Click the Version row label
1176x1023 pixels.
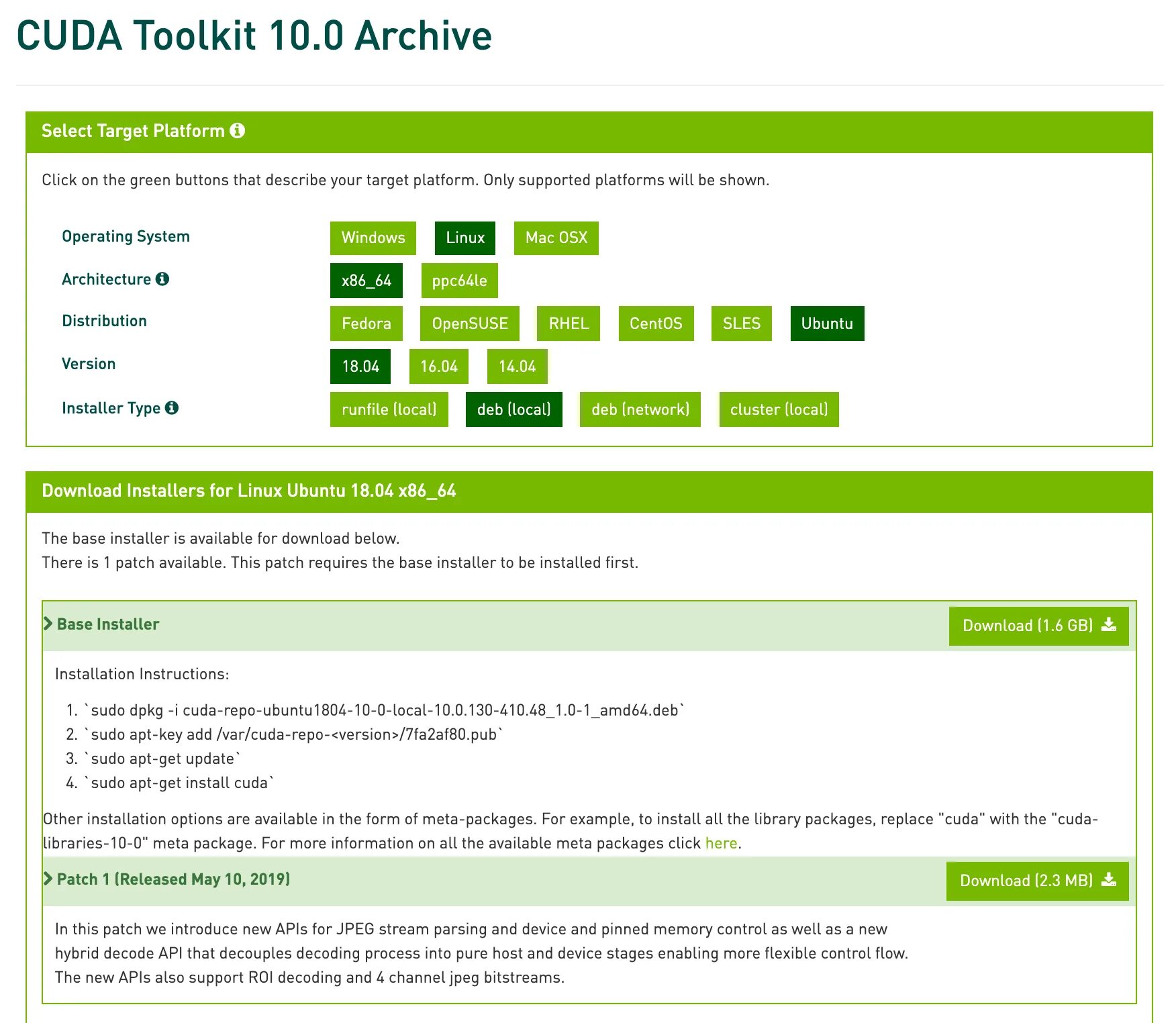pyautogui.click(x=89, y=364)
